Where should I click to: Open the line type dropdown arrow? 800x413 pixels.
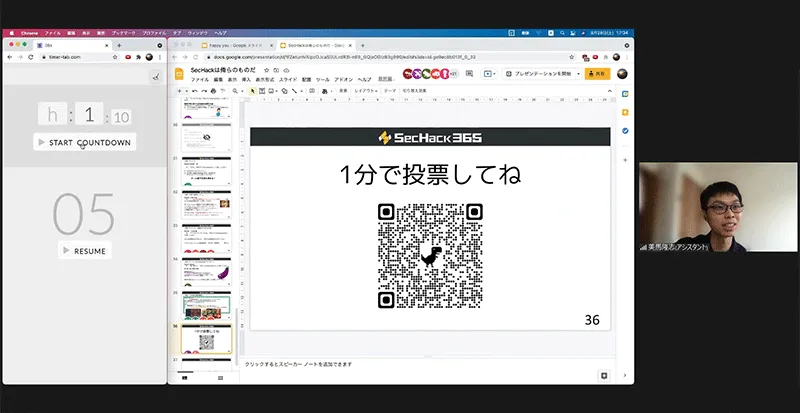(301, 91)
